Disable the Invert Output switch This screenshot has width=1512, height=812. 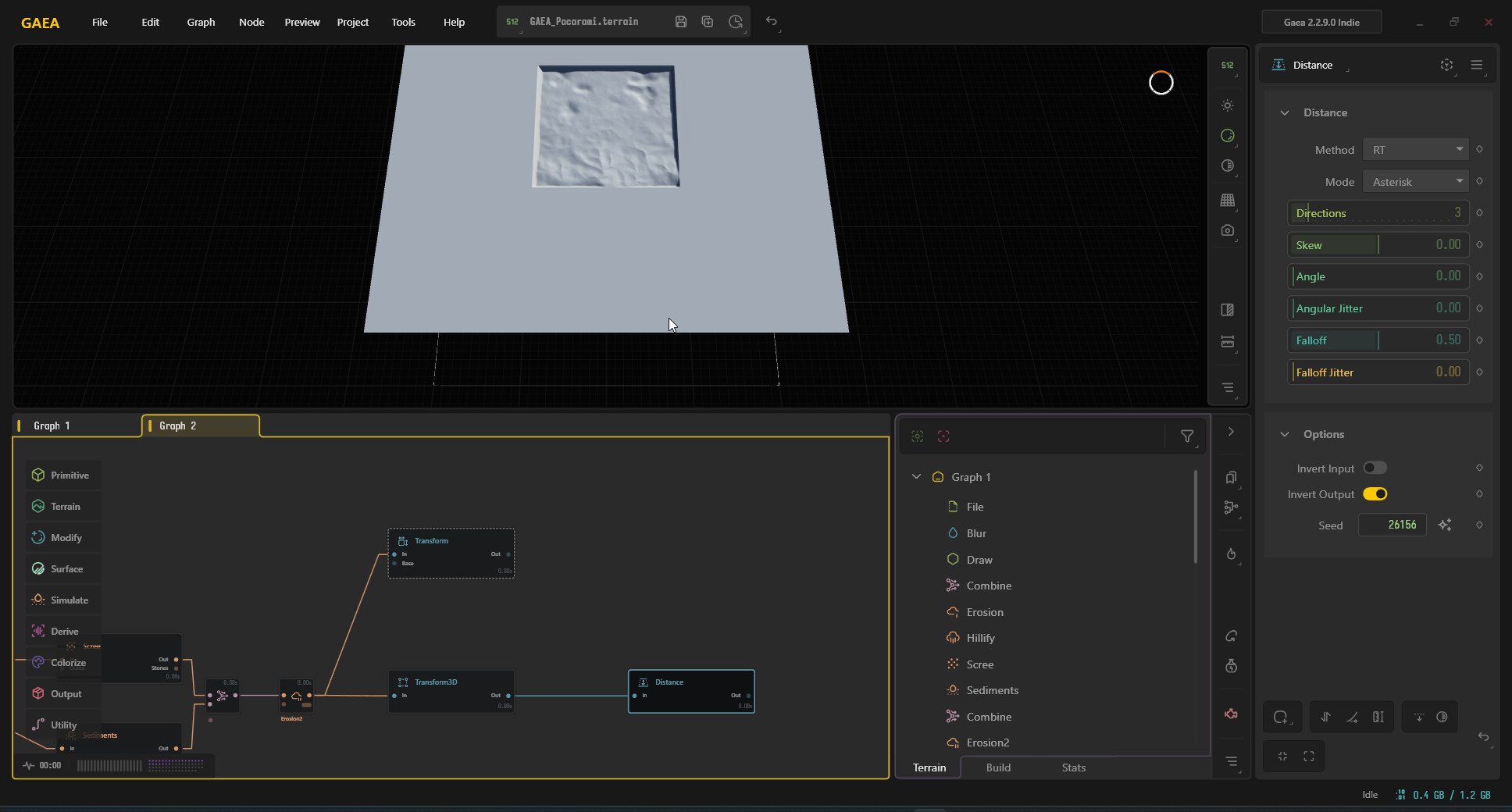(x=1375, y=493)
